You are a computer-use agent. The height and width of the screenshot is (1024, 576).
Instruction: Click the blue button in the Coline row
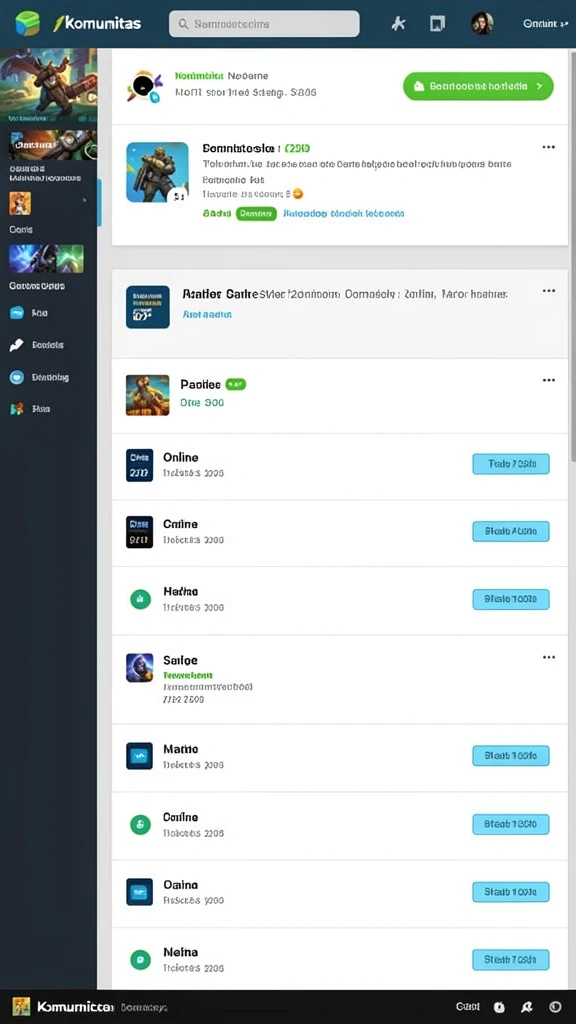(x=511, y=824)
